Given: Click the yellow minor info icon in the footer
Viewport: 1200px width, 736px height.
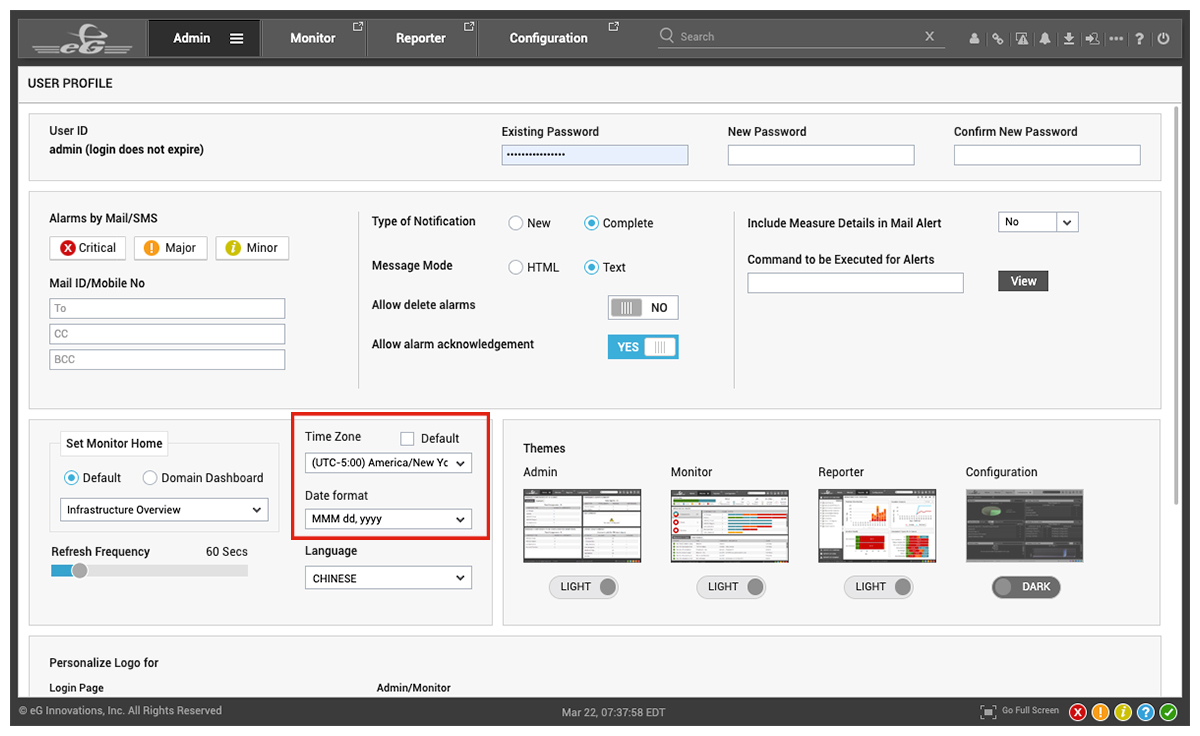Looking at the screenshot, I should [1123, 712].
